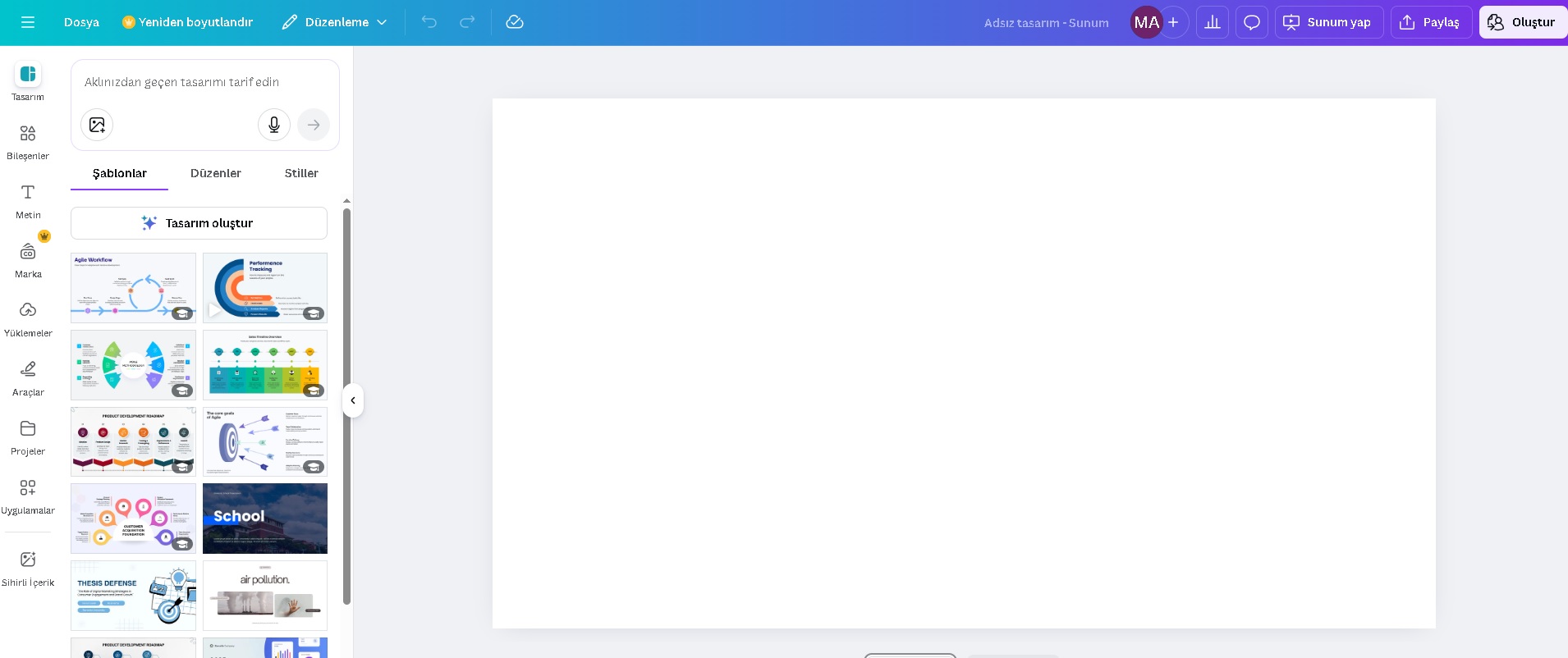Click the undo arrow icon
The height and width of the screenshot is (658, 1568).
(429, 22)
